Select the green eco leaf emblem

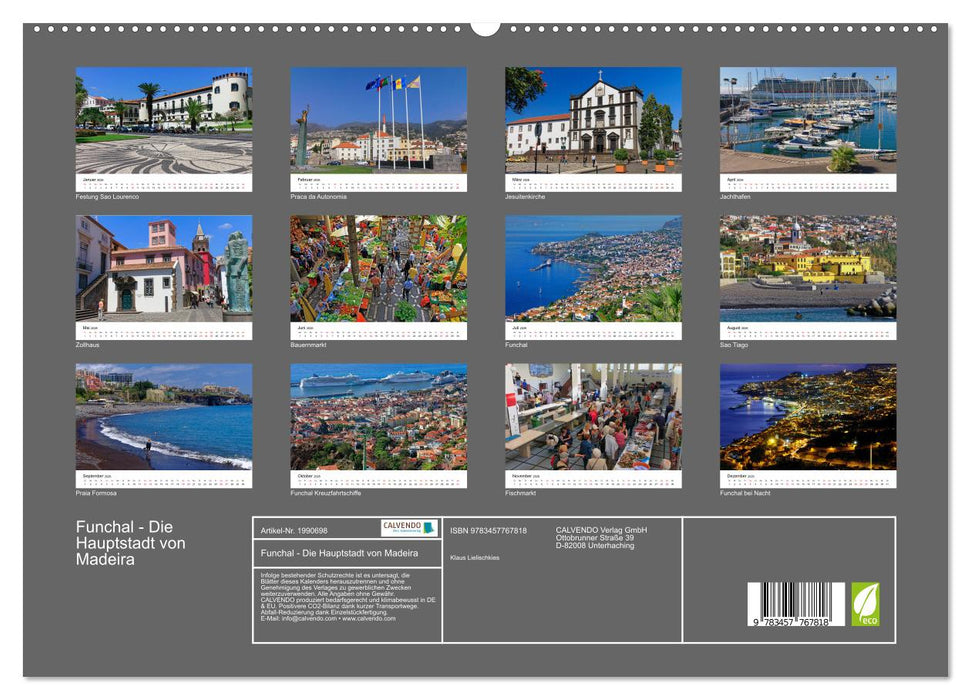click(865, 602)
